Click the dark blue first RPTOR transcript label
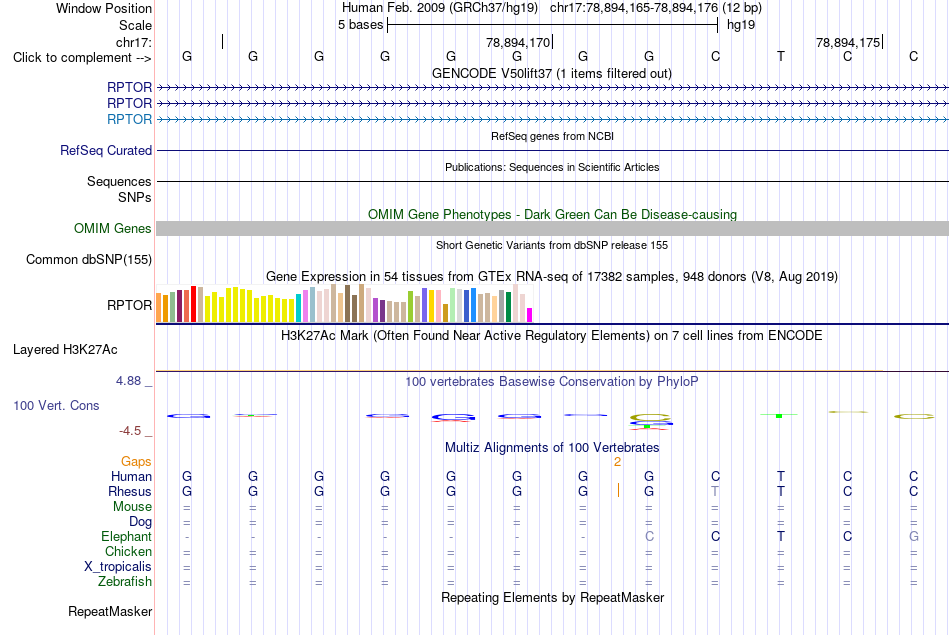This screenshot has width=950, height=635. (129, 87)
